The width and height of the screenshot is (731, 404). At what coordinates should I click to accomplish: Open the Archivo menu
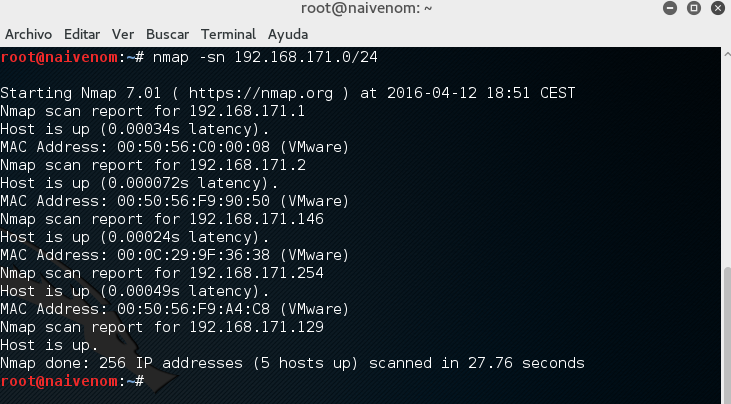(x=28, y=34)
